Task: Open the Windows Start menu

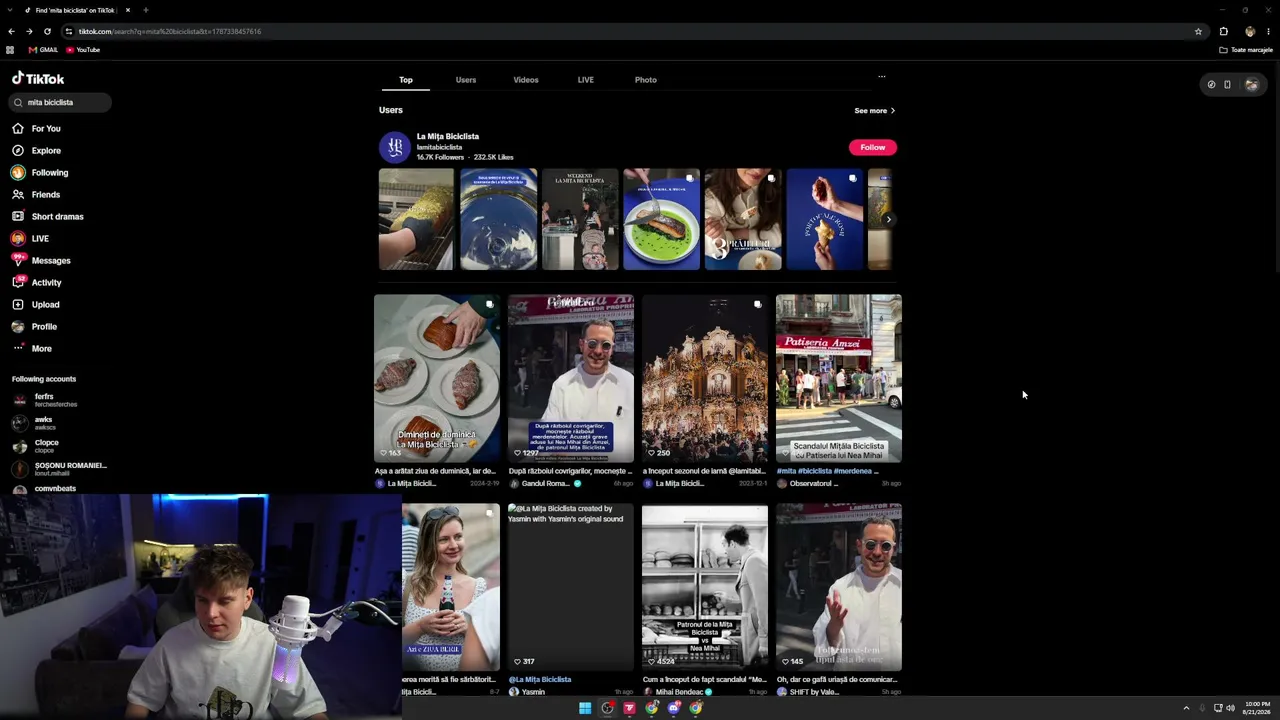Action: pos(585,708)
